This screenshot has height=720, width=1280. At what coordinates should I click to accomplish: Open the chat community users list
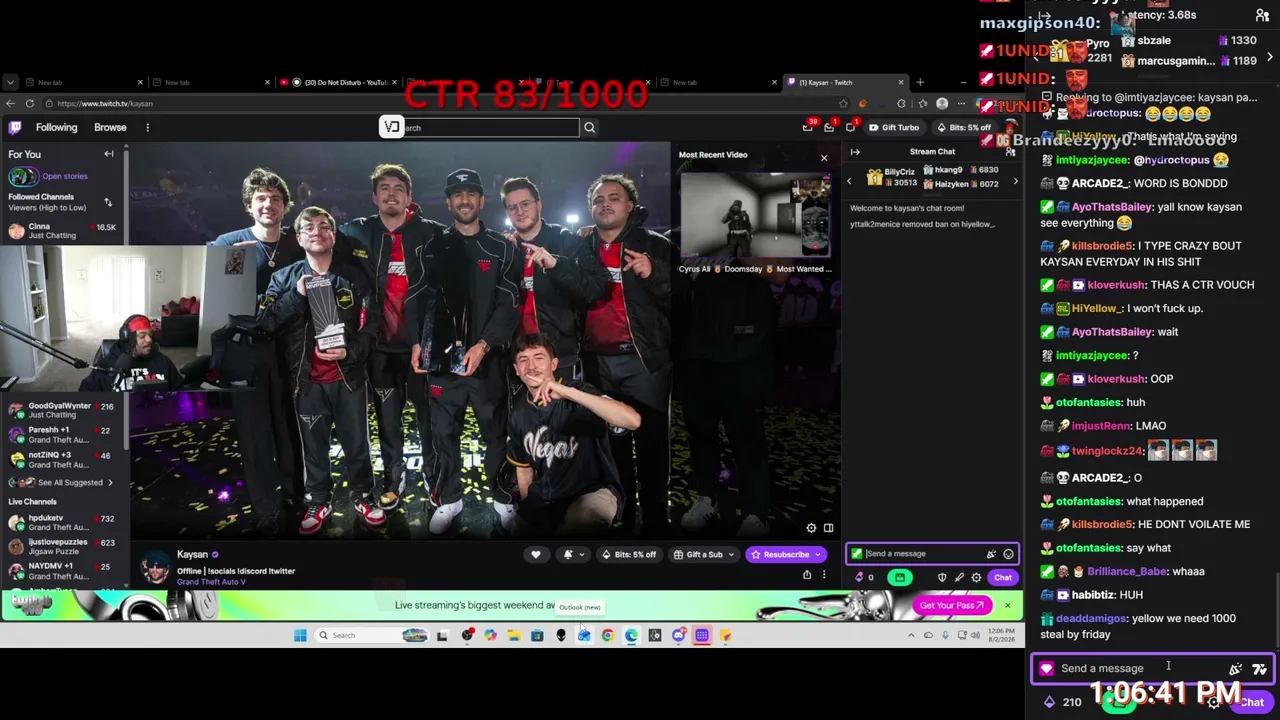click(x=1010, y=152)
